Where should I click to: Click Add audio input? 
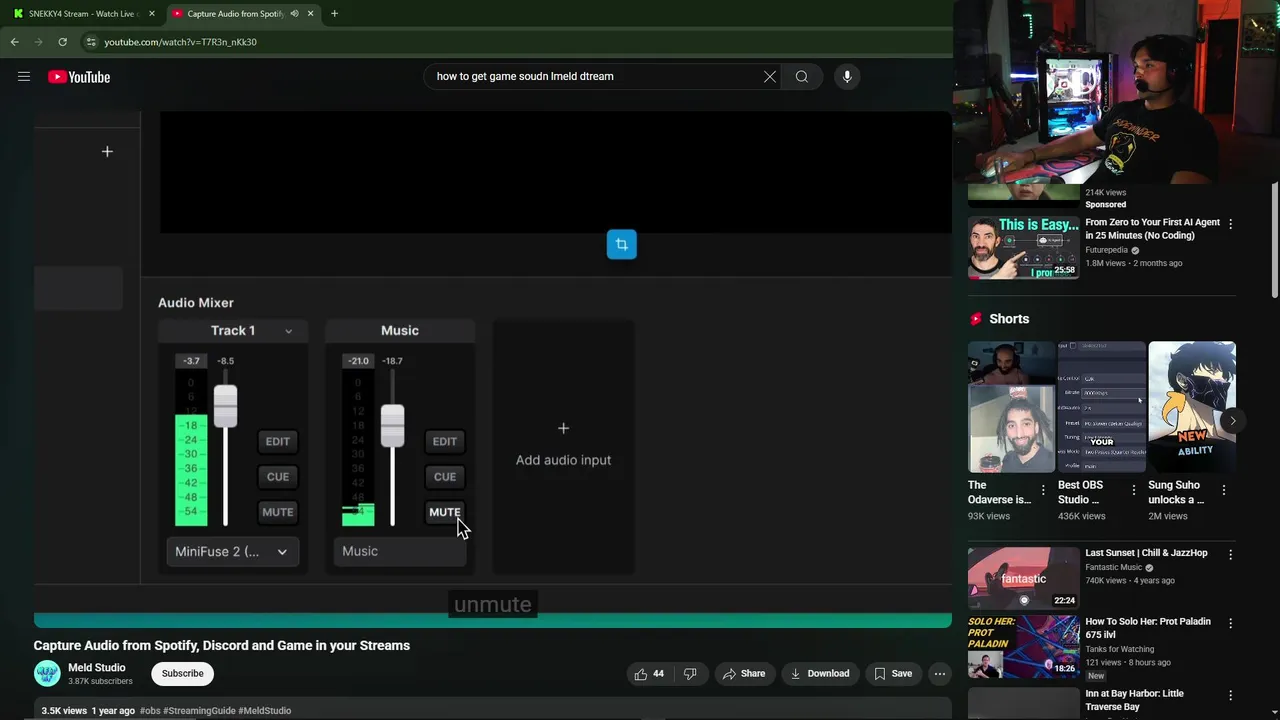tap(563, 445)
